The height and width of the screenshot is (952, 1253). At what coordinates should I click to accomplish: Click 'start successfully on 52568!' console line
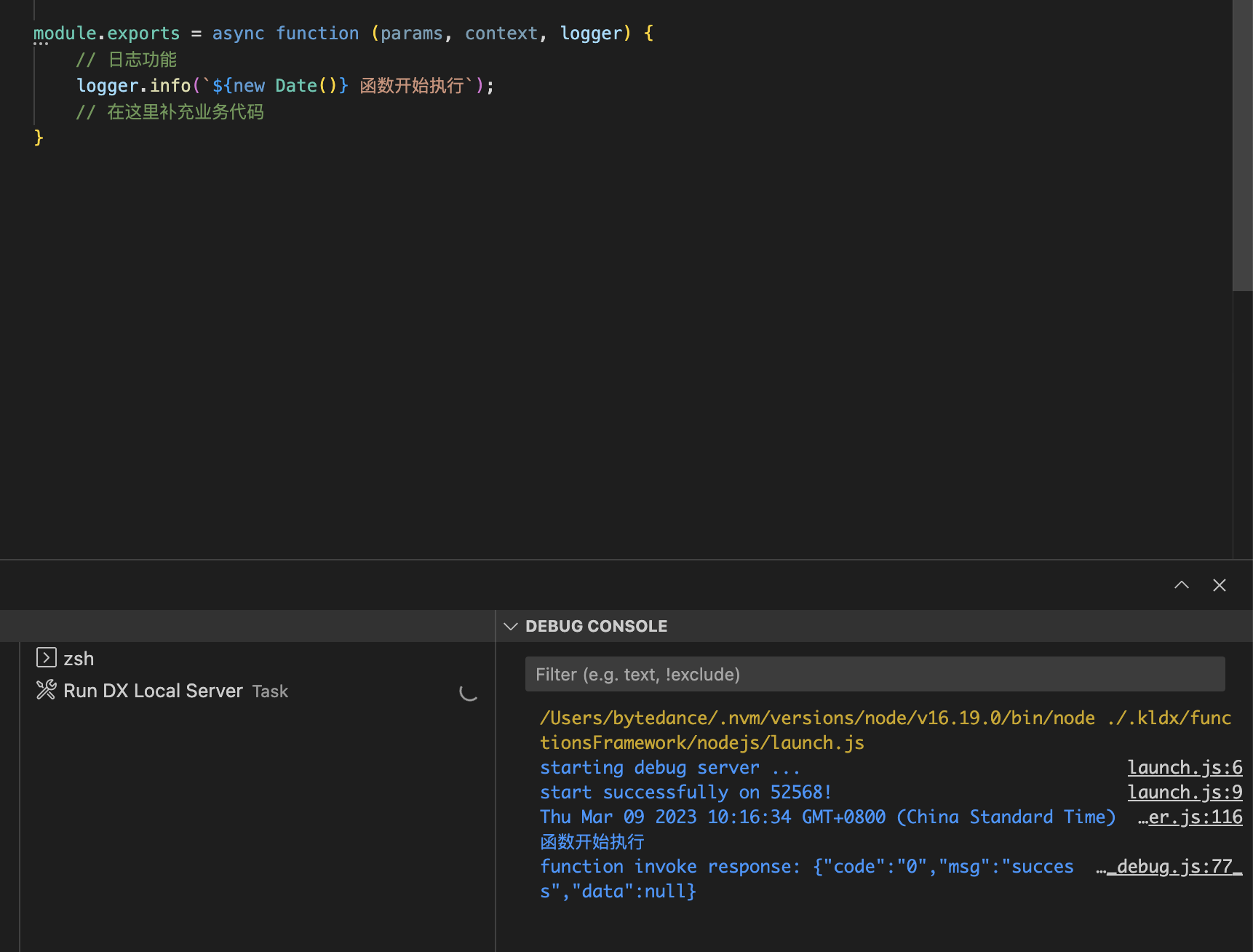click(685, 792)
